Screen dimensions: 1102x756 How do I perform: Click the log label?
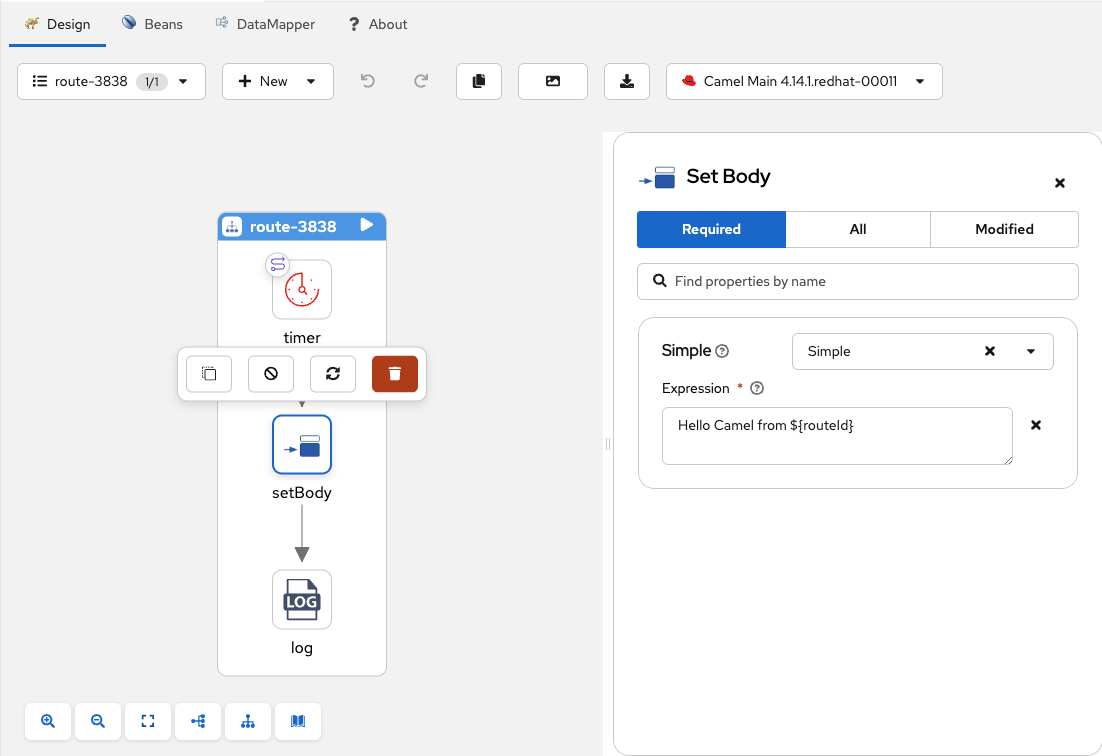pyautogui.click(x=302, y=648)
